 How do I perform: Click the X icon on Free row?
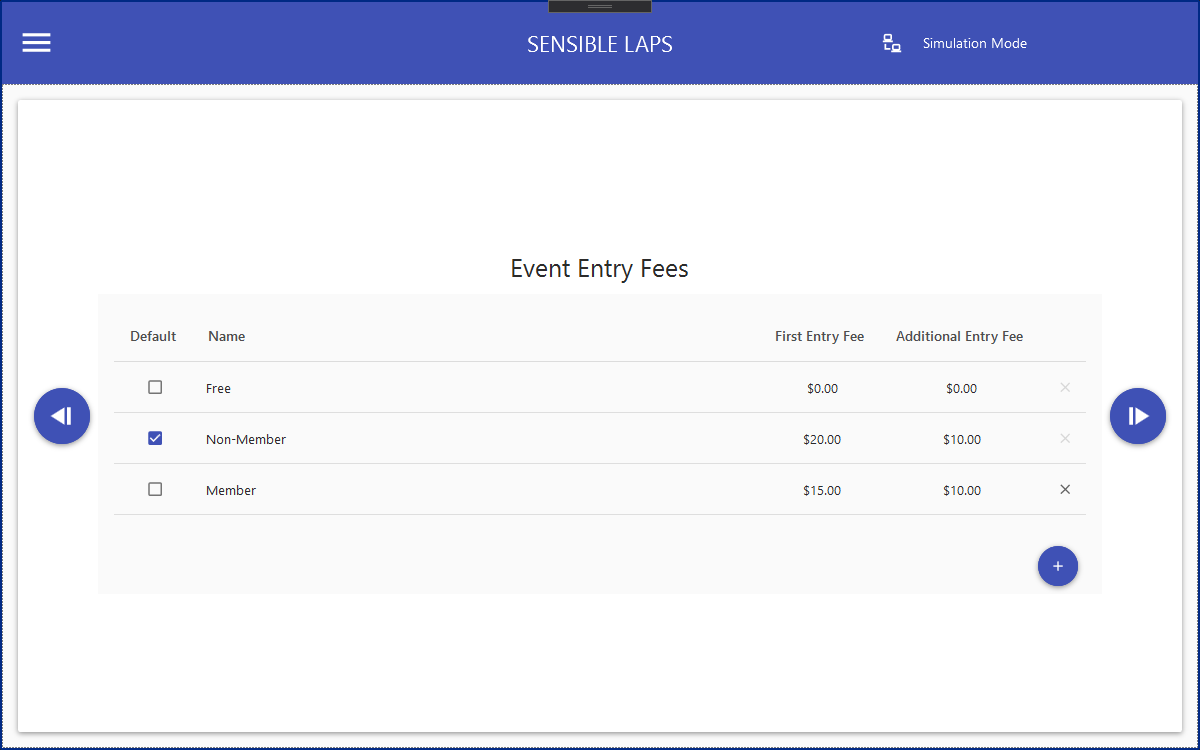click(1065, 387)
